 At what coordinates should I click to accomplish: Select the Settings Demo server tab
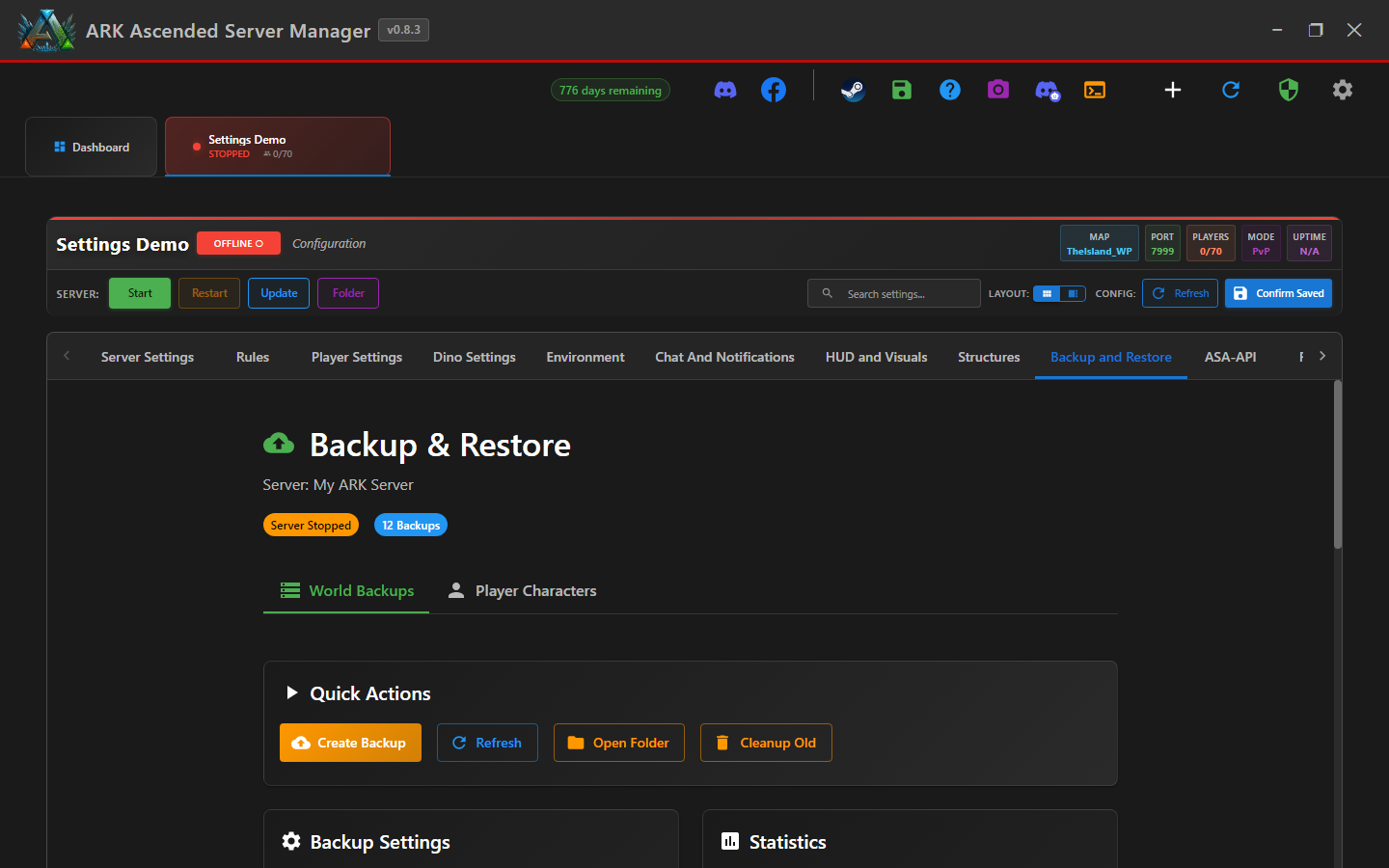coord(278,147)
